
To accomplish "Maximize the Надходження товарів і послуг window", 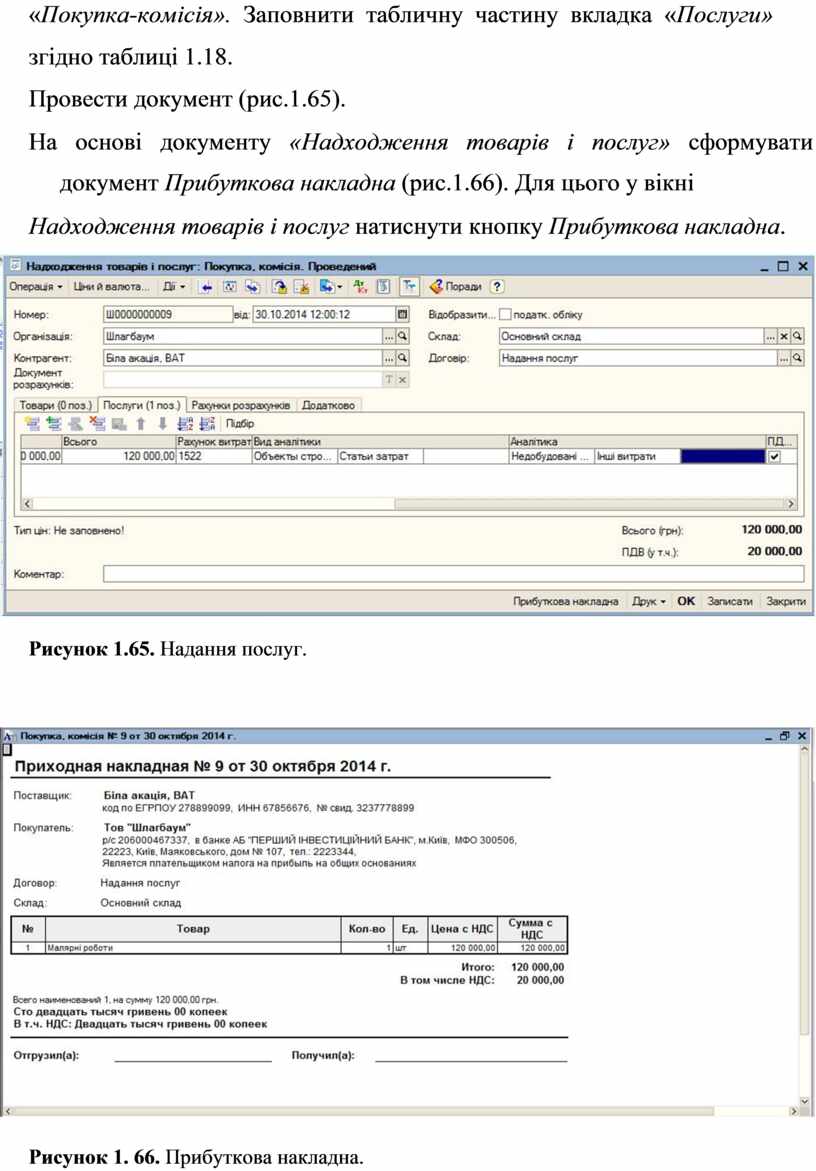I will (x=782, y=266).
